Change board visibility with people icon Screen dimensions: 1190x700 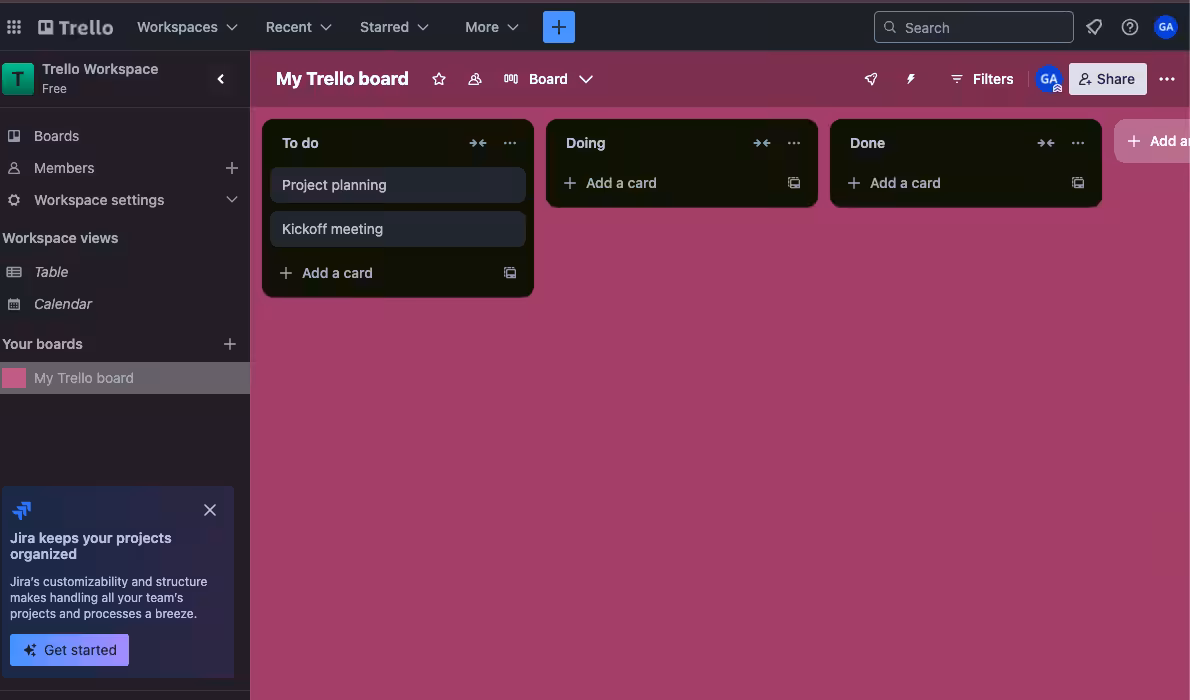coord(475,79)
